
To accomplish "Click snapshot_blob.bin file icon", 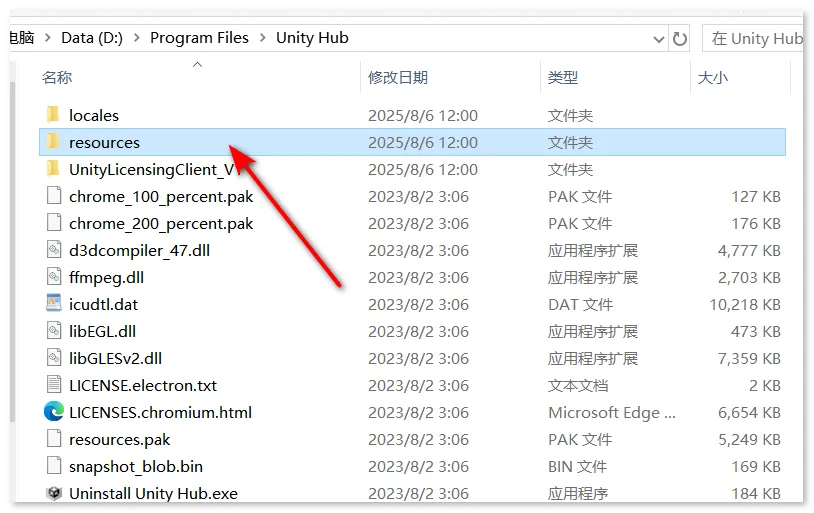I will click(53, 466).
